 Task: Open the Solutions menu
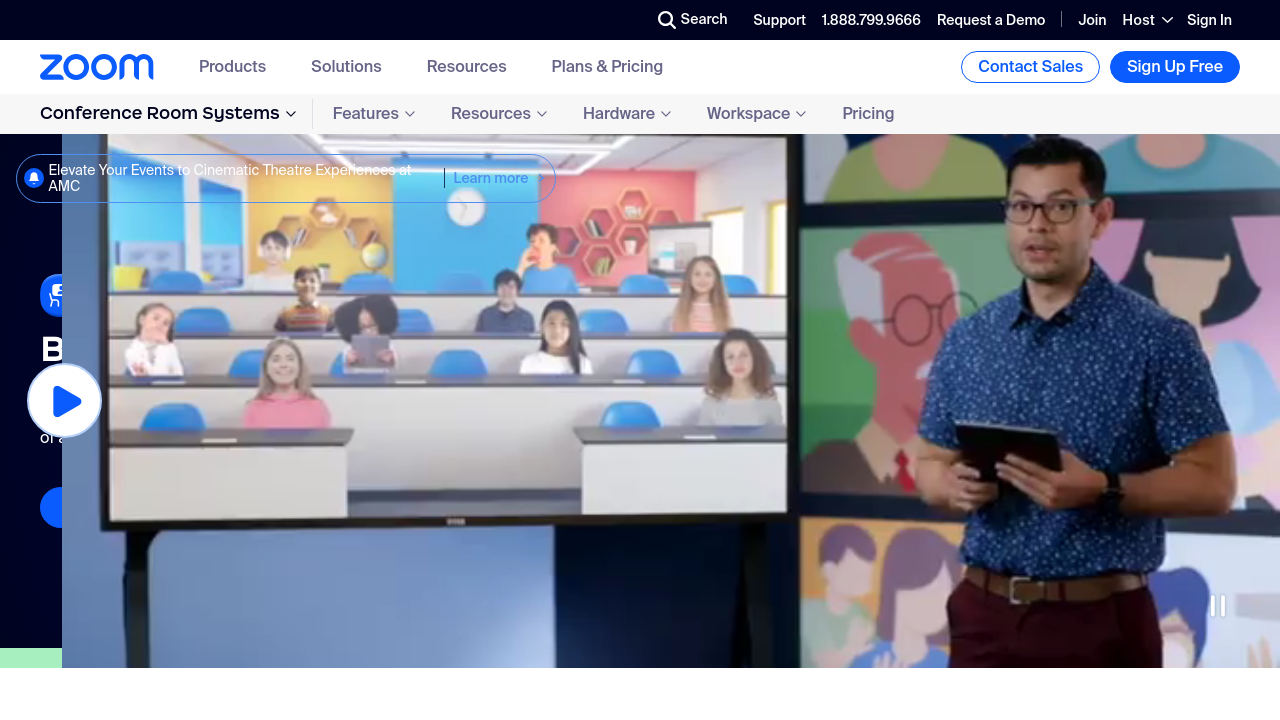coord(346,67)
